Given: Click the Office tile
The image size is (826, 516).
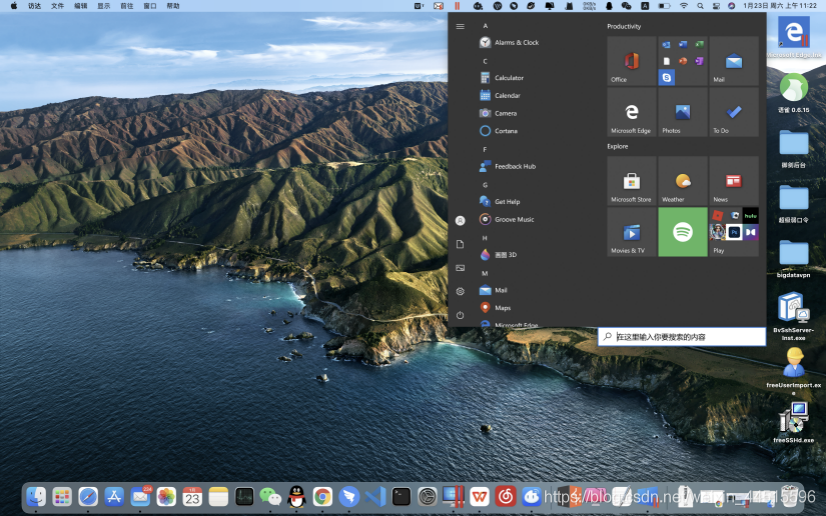Looking at the screenshot, I should click(x=632, y=61).
